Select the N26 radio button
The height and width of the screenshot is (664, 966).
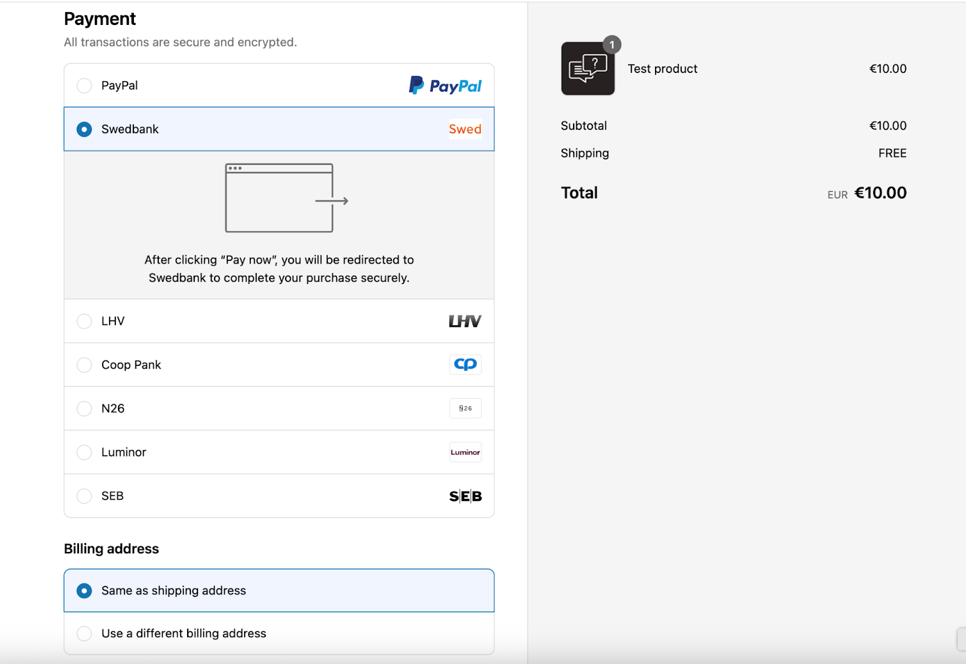[84, 408]
